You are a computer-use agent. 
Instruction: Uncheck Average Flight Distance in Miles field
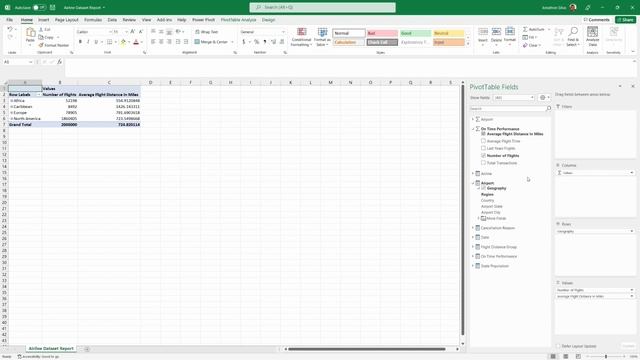(x=483, y=134)
